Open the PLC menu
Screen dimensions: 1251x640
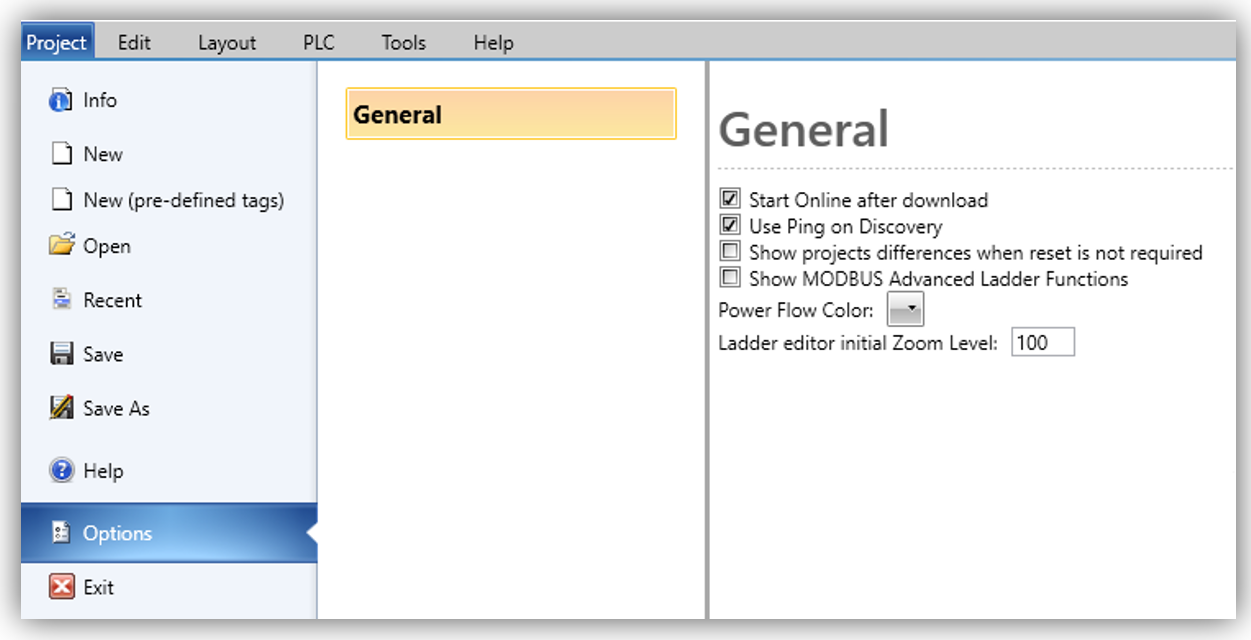coord(319,43)
